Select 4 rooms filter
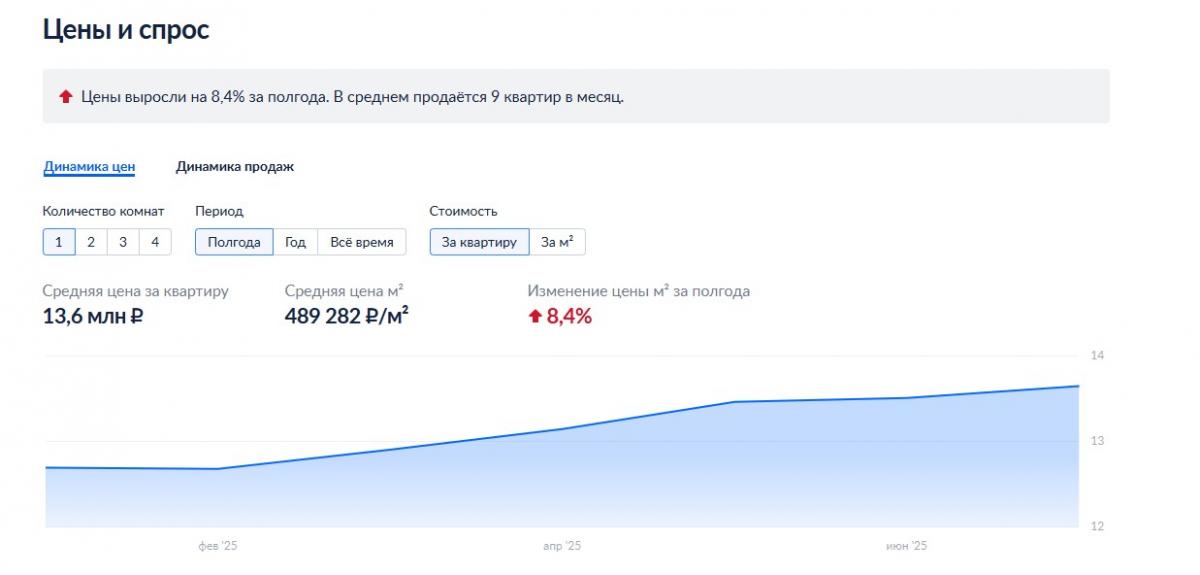 pos(155,242)
